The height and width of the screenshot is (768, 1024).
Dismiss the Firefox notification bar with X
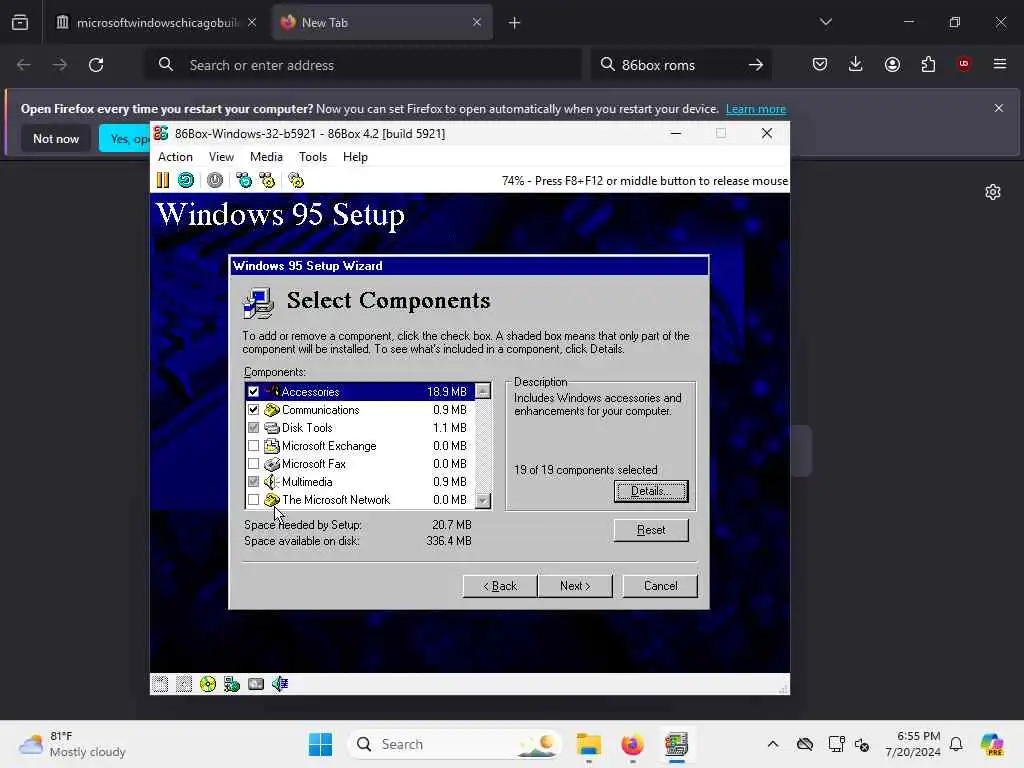coord(999,108)
